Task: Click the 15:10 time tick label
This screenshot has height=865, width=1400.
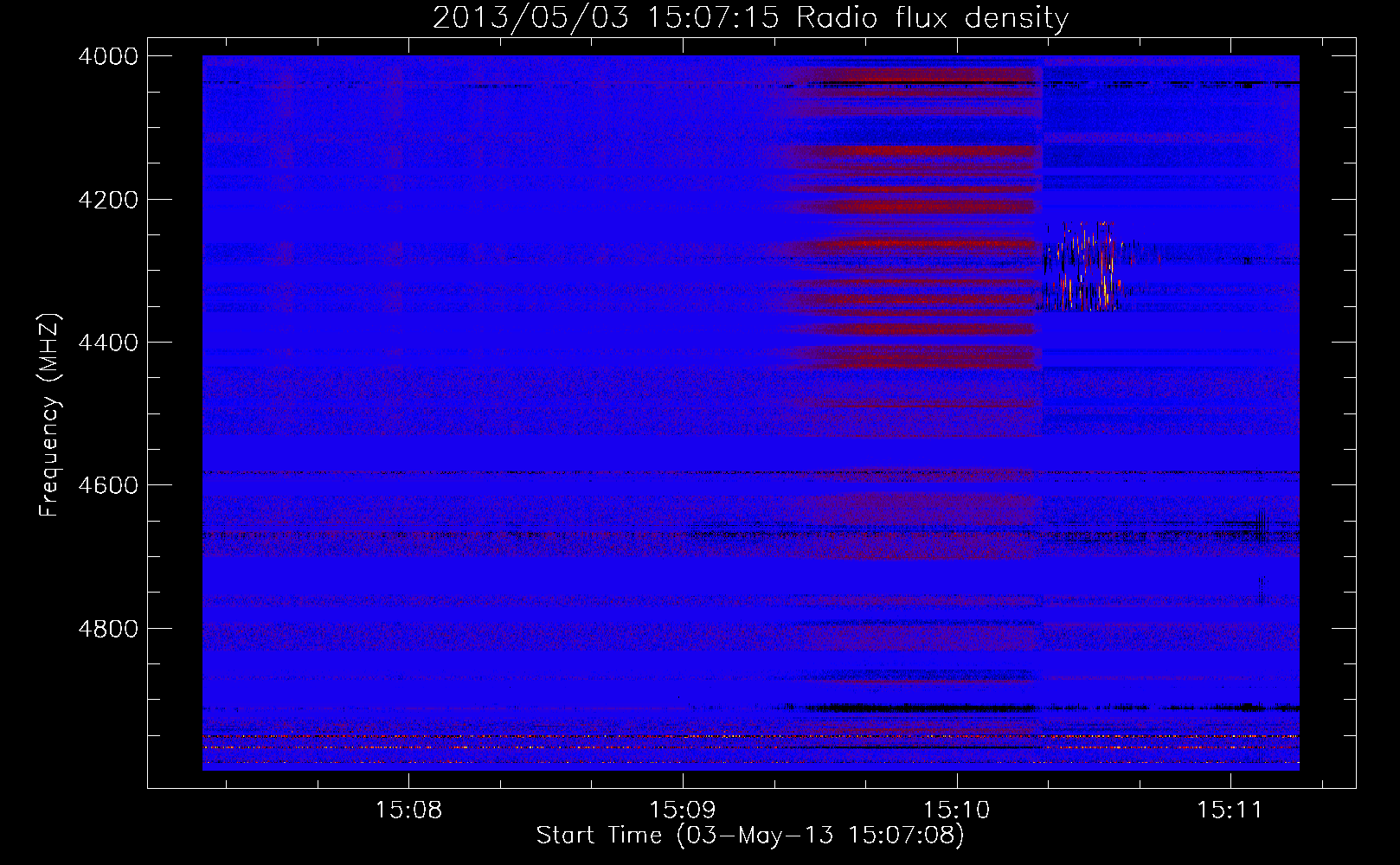Action: [957, 811]
